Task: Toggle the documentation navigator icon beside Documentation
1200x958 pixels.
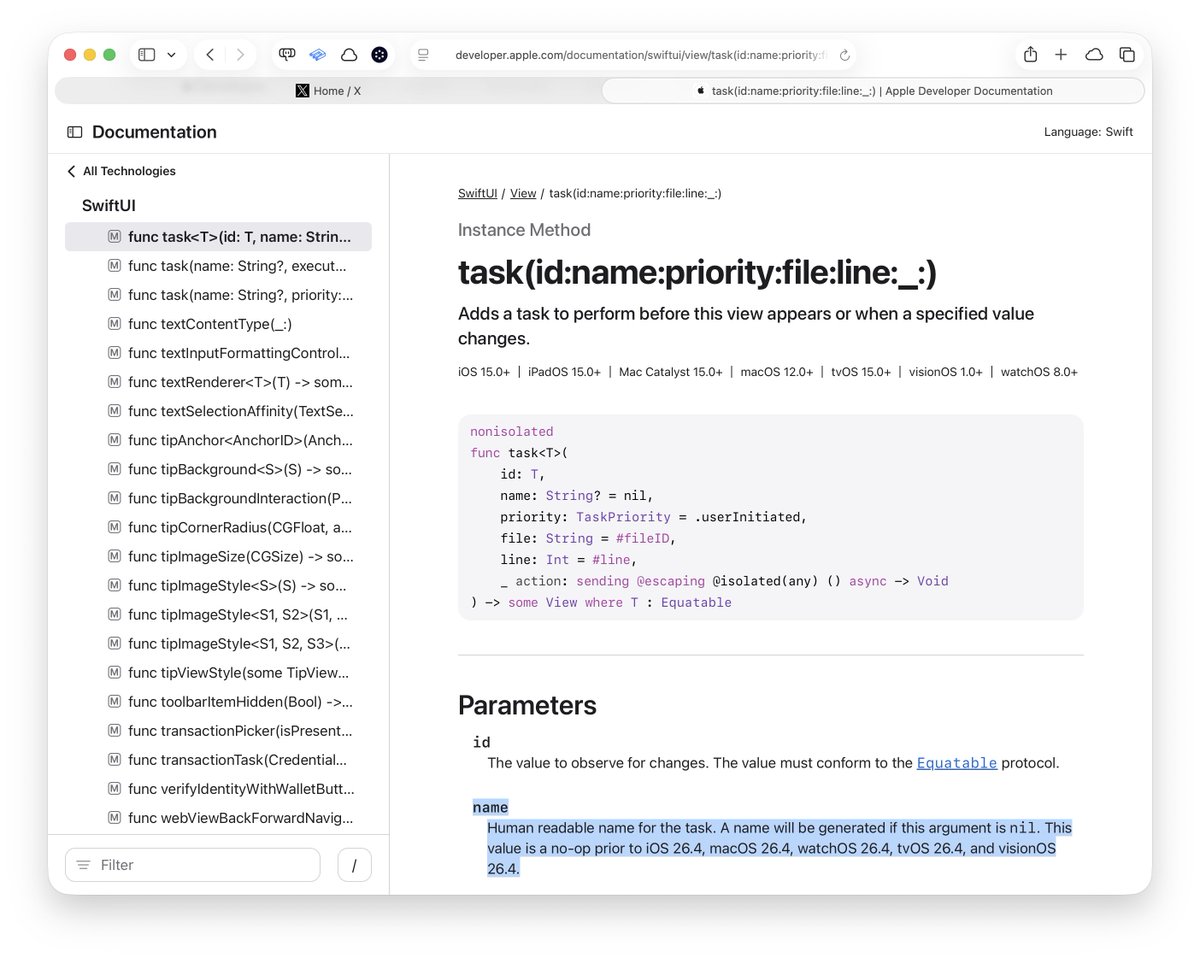Action: point(75,132)
